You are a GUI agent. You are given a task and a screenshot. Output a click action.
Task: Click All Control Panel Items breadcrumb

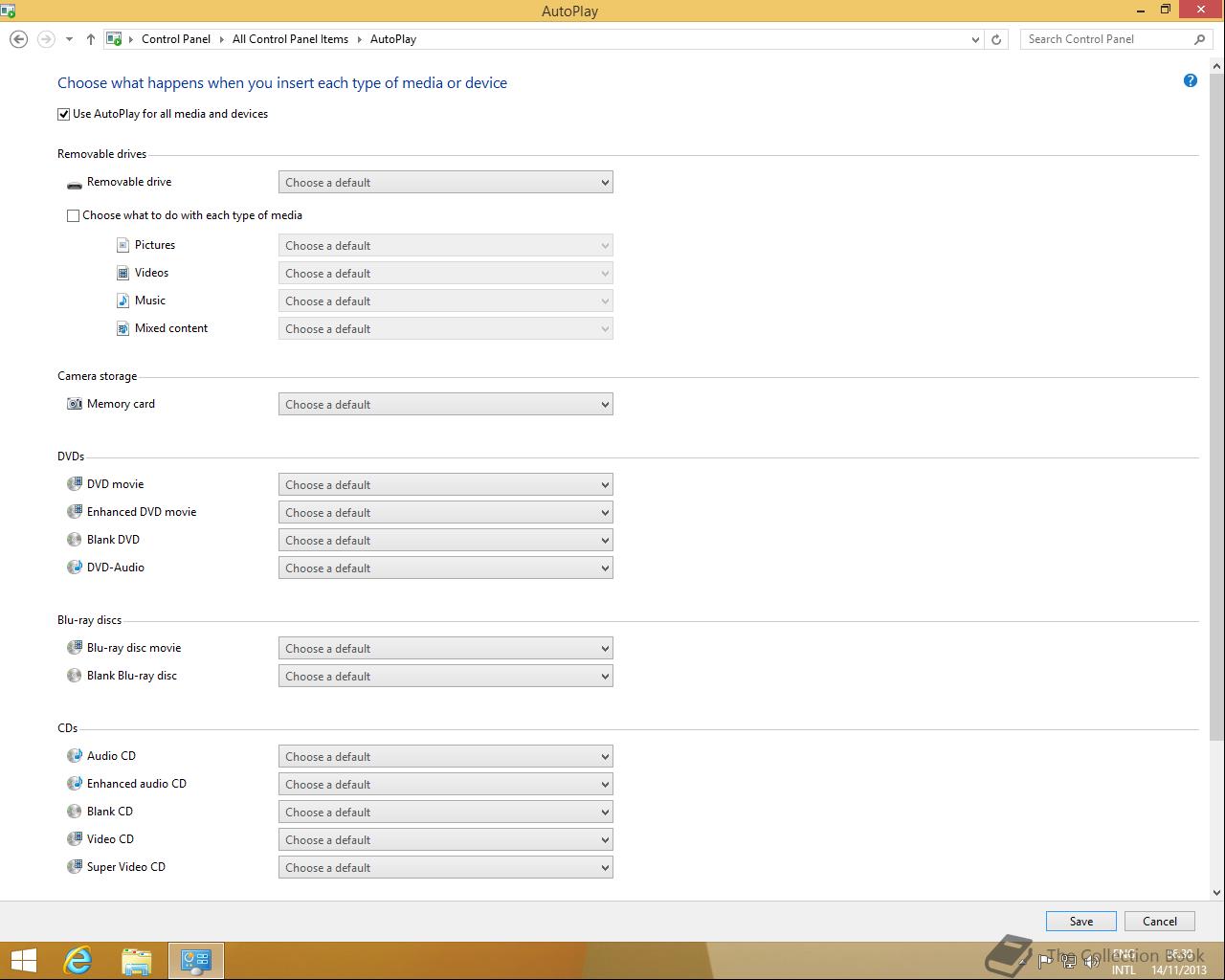pos(290,39)
